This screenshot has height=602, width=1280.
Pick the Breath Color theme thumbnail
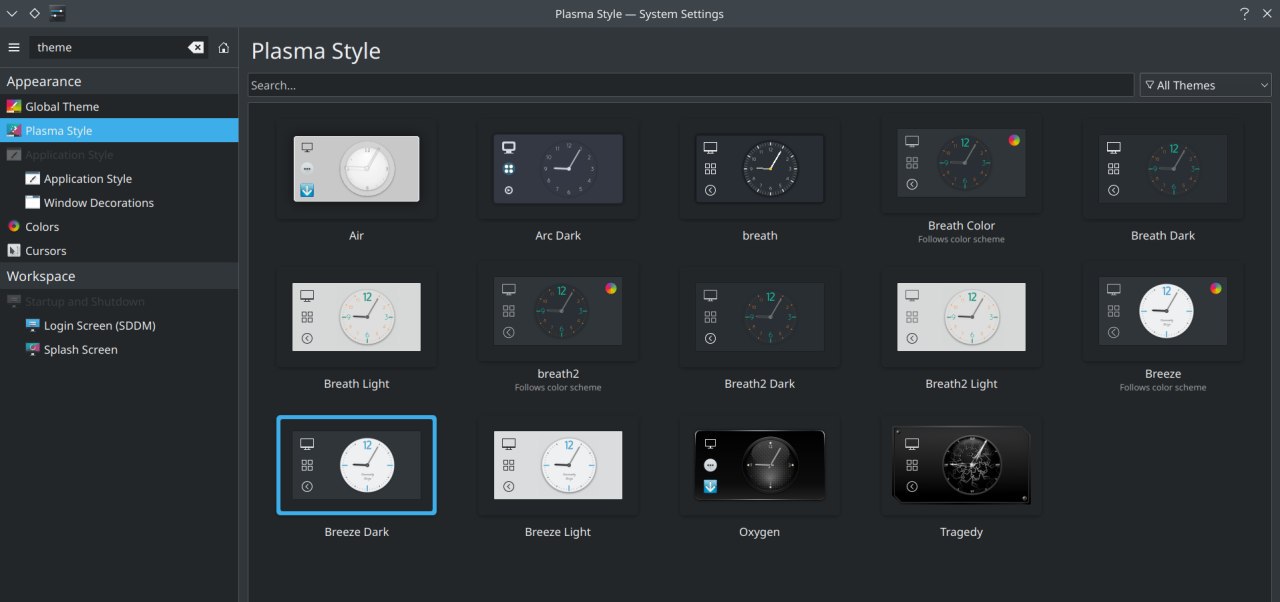click(x=961, y=163)
